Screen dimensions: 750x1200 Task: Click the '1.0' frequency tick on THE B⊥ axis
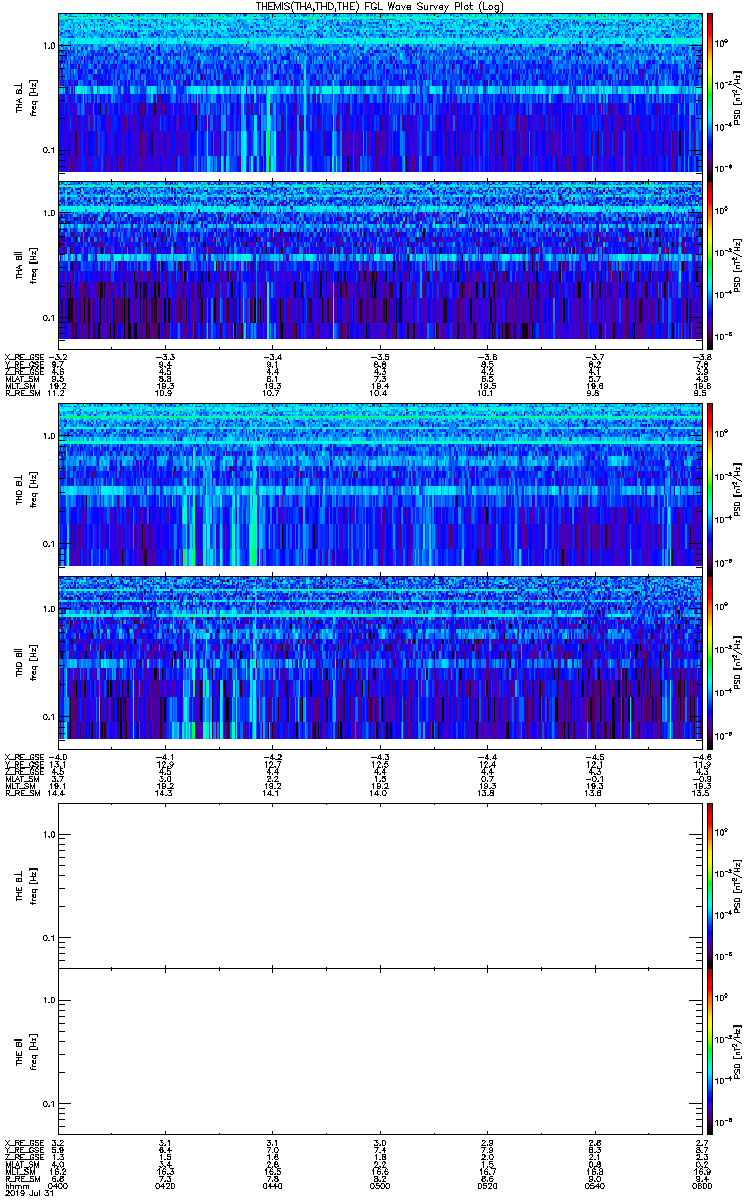click(x=48, y=834)
